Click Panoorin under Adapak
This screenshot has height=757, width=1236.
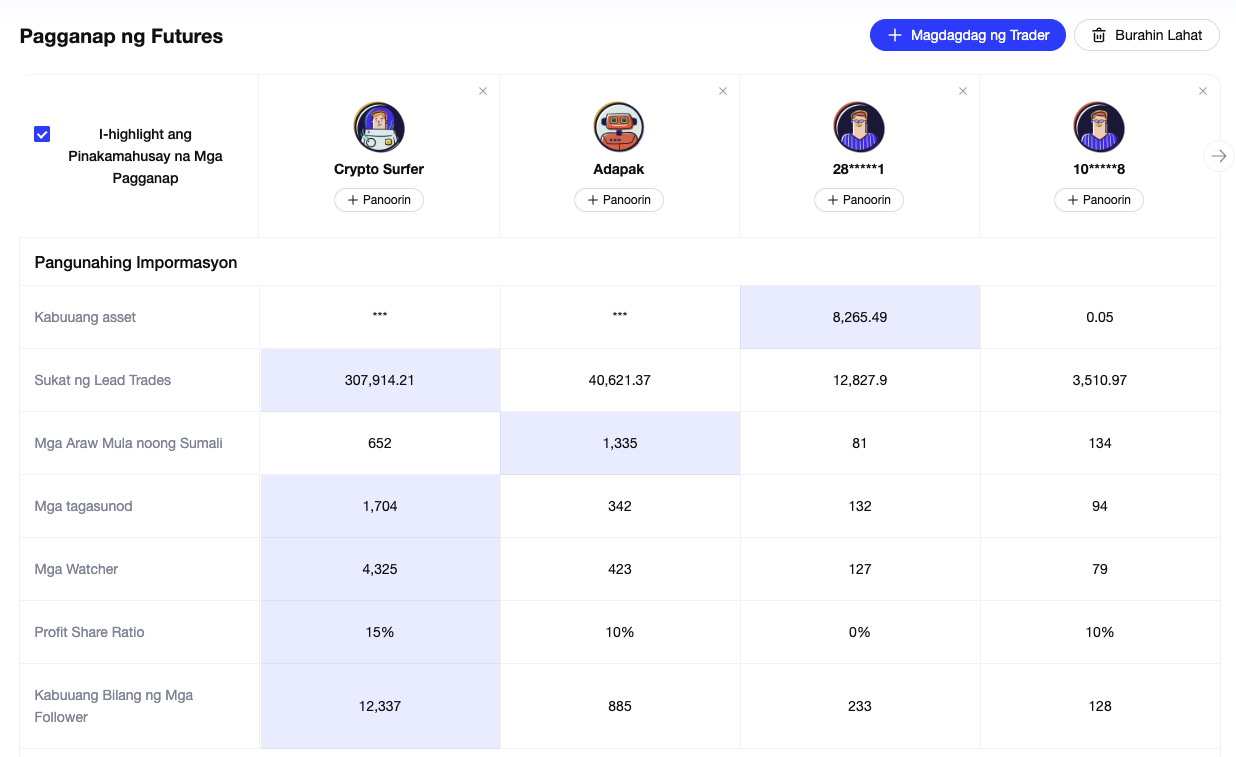pyautogui.click(x=619, y=200)
